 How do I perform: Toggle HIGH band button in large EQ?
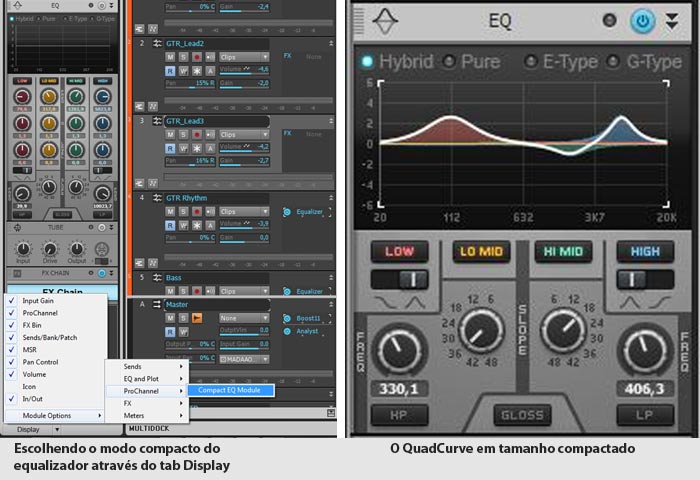point(645,251)
